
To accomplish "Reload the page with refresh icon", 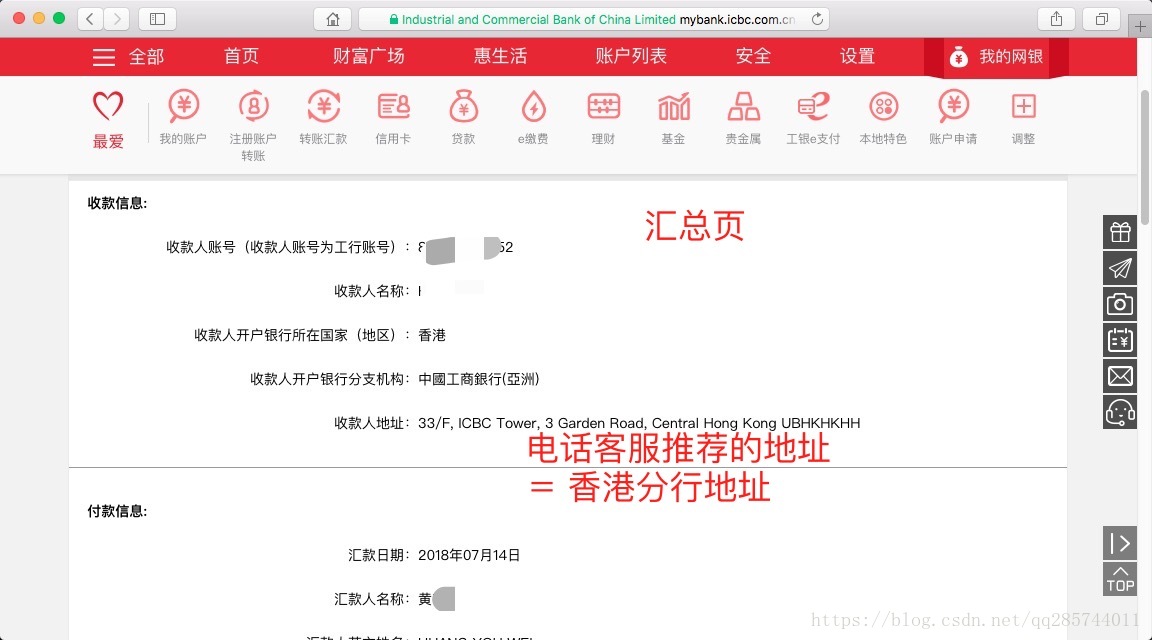I will click(x=817, y=19).
